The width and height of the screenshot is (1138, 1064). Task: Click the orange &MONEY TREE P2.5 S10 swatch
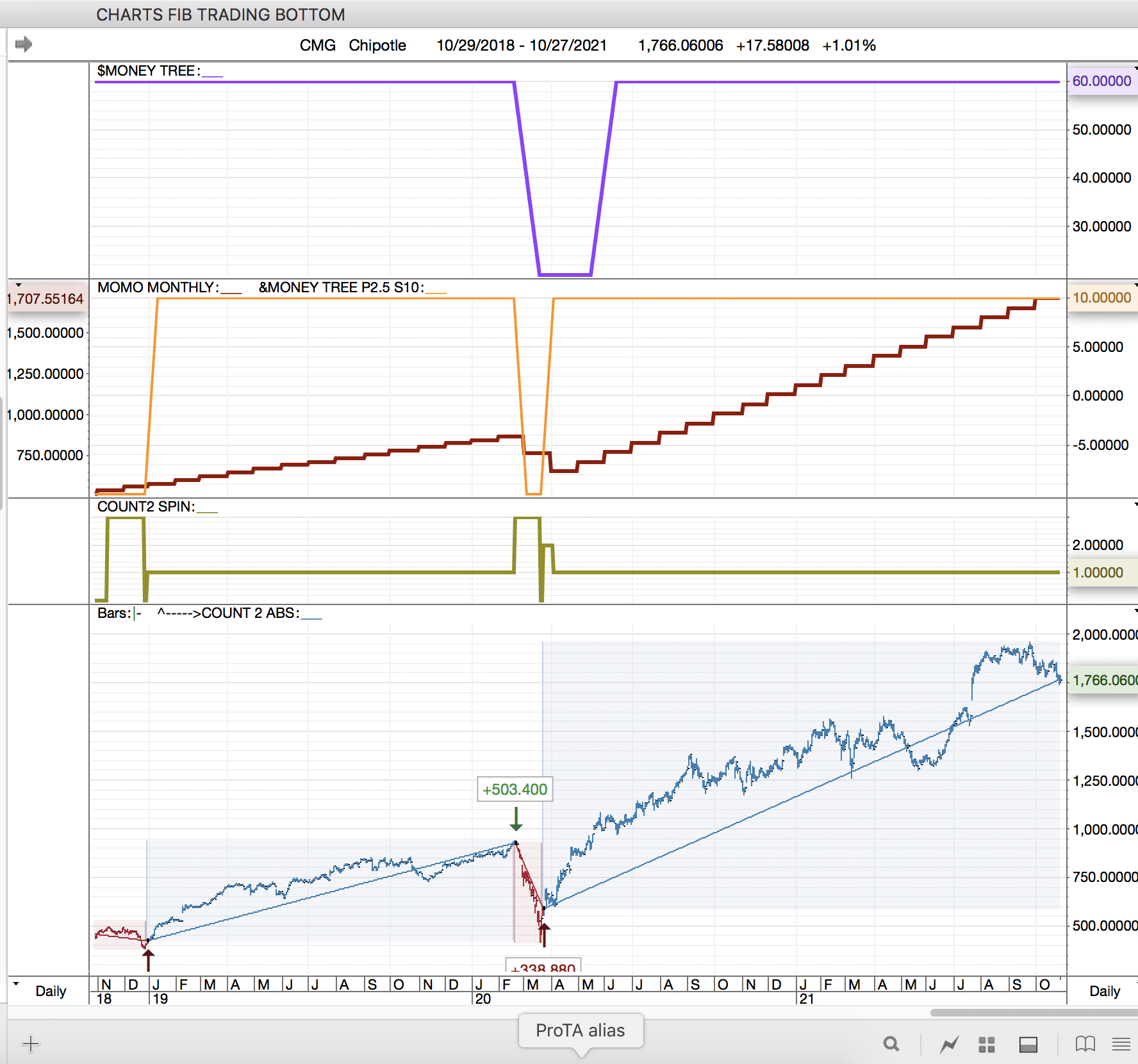(436, 292)
